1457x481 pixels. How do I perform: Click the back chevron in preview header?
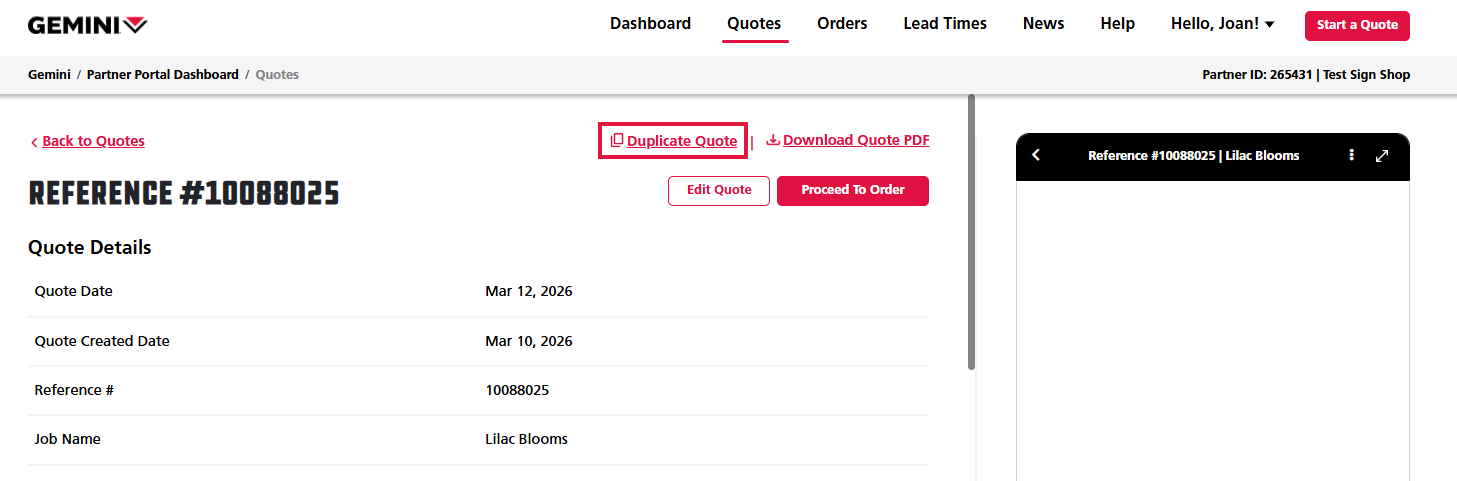(1036, 155)
